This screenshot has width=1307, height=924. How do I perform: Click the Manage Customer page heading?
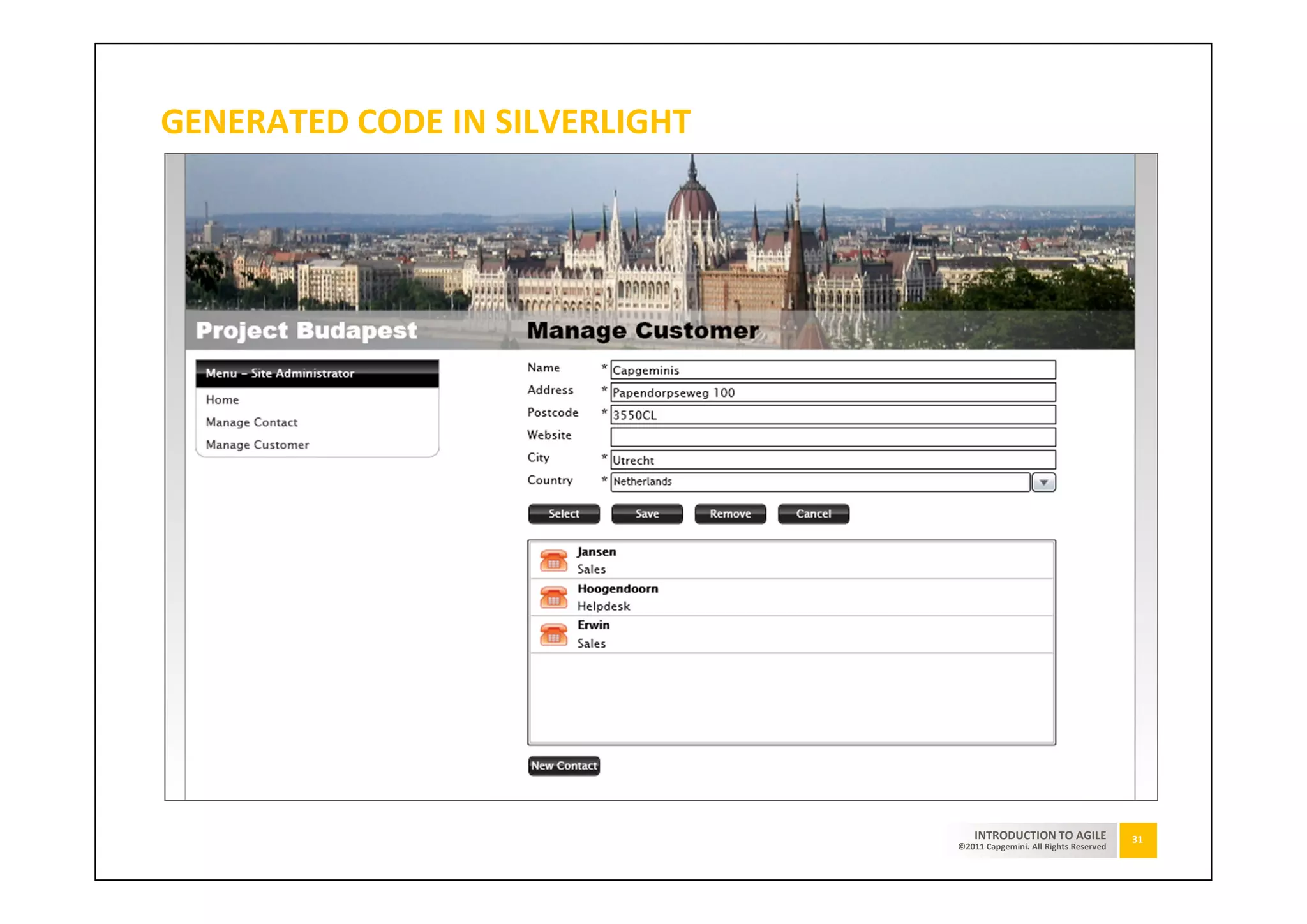point(643,331)
